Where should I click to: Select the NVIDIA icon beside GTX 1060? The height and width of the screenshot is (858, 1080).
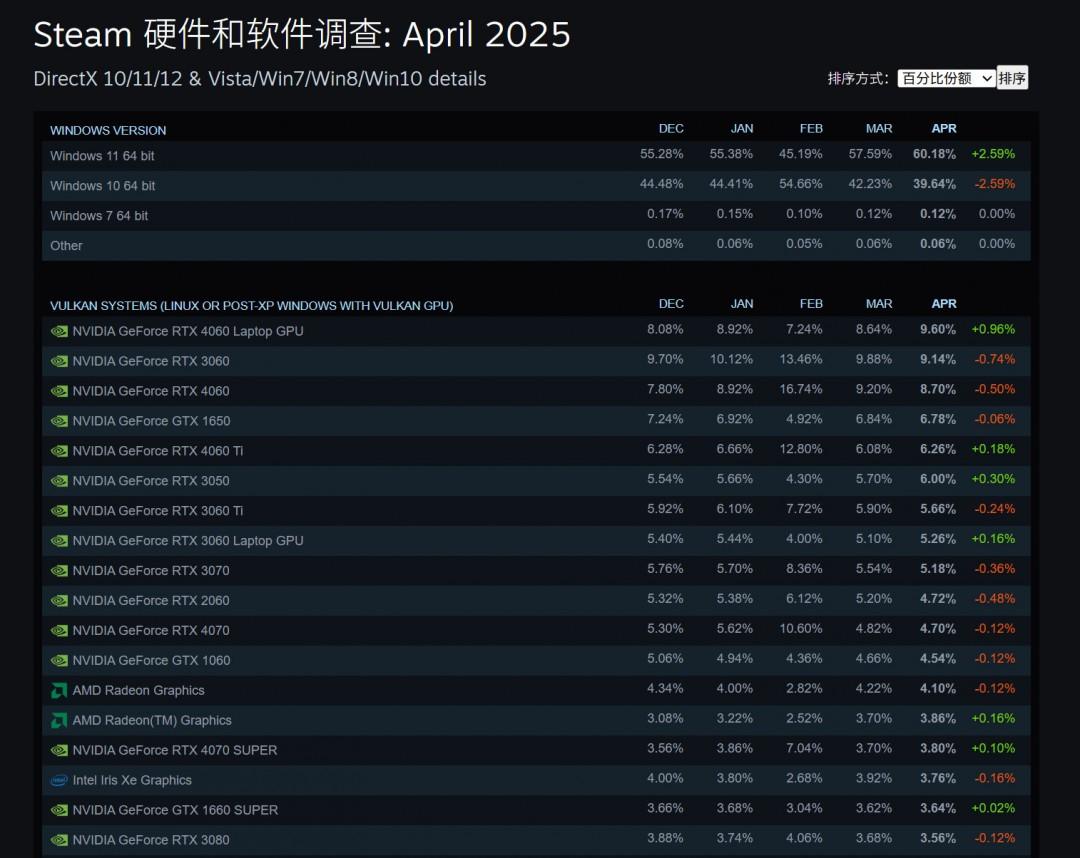(58, 660)
